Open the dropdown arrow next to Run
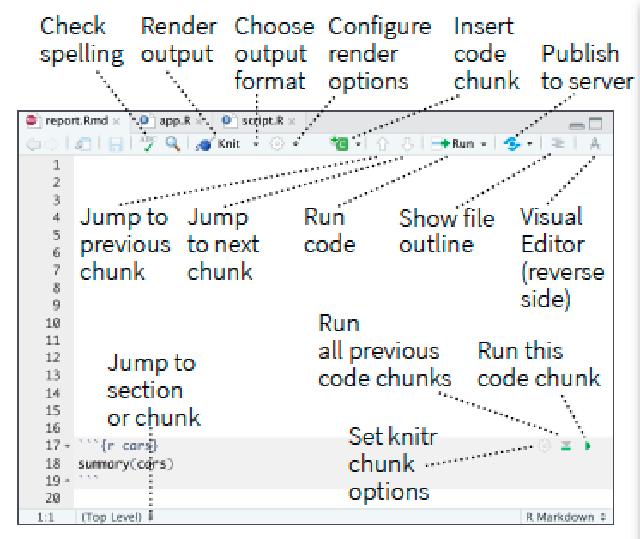The height and width of the screenshot is (539, 640). 484,144
